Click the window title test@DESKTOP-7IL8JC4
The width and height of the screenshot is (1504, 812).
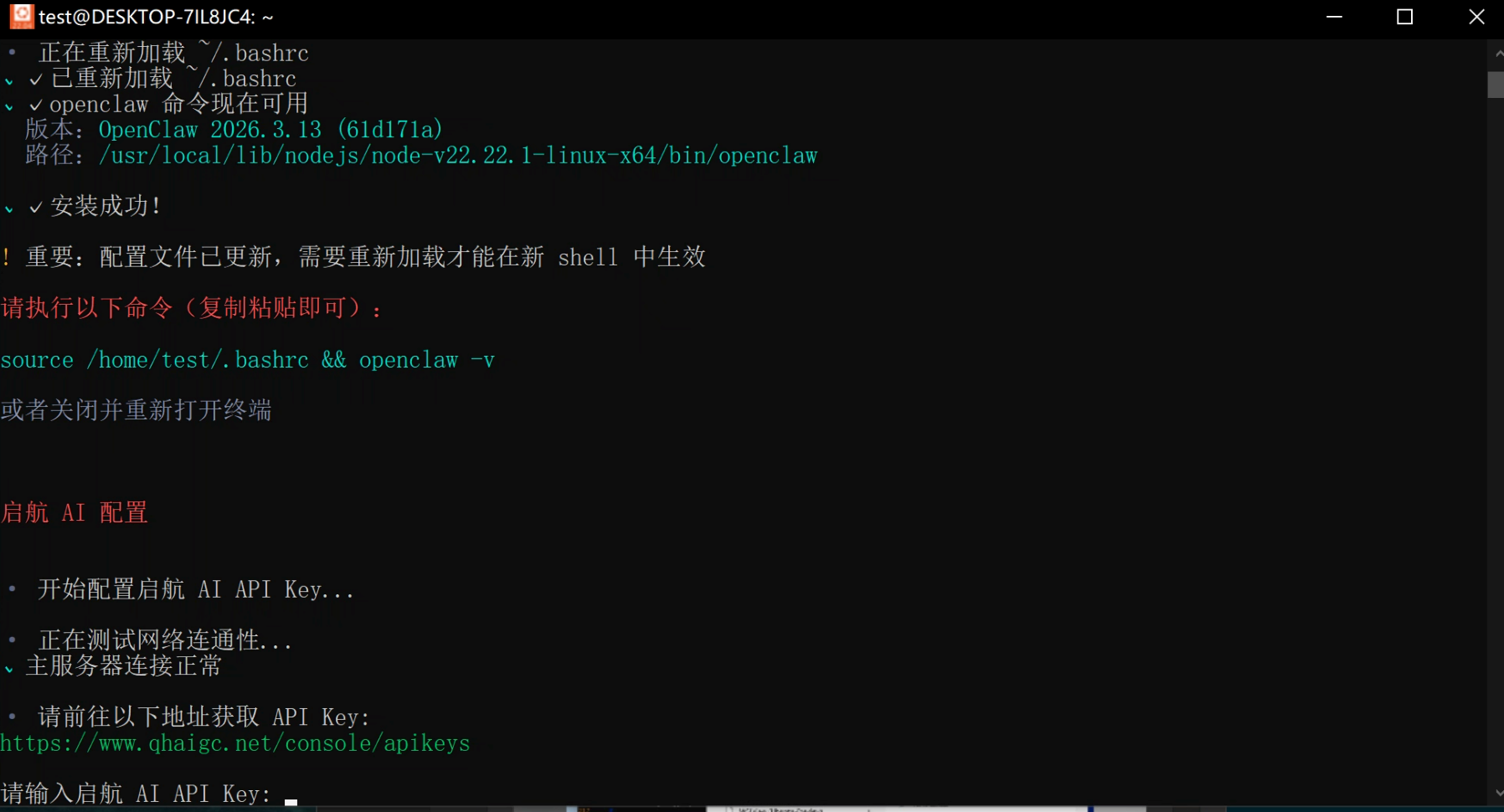[x=156, y=17]
